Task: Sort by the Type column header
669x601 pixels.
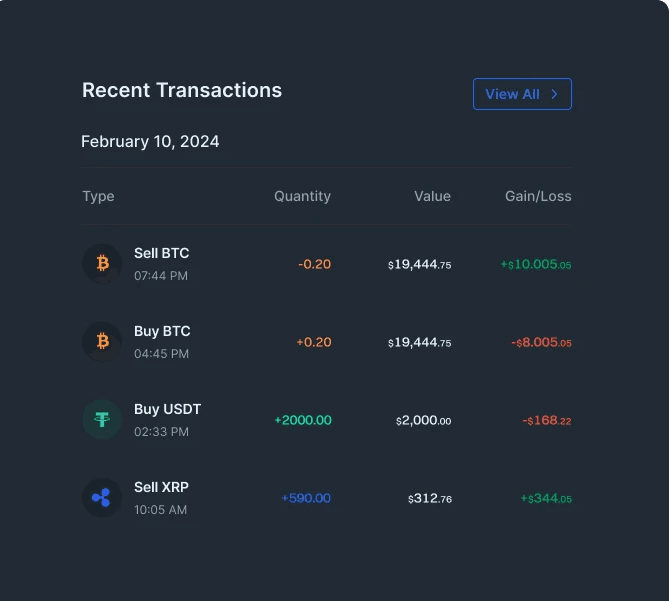Action: click(x=98, y=196)
